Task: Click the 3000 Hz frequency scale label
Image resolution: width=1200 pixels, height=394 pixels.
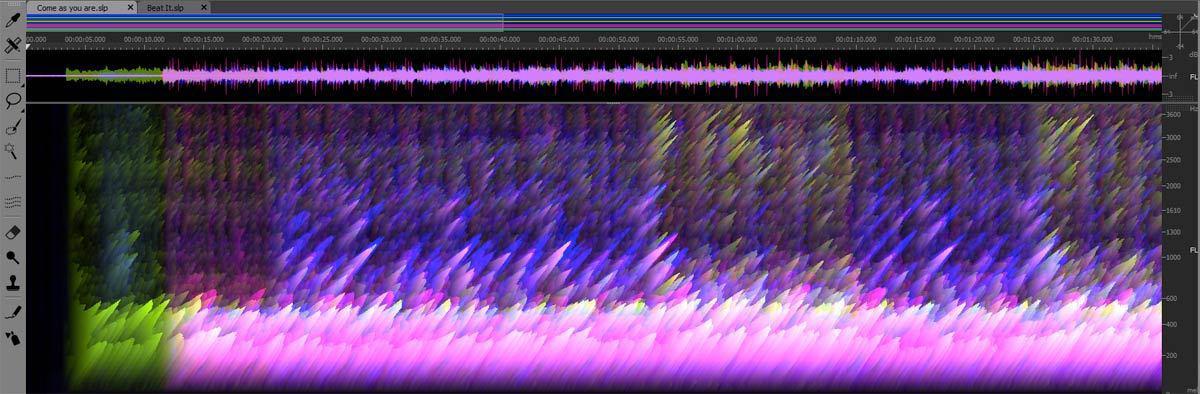Action: tap(1175, 137)
